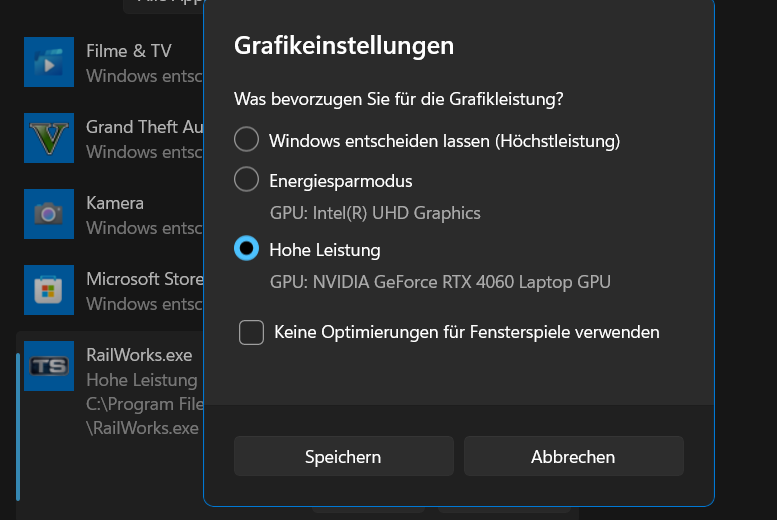This screenshot has height=520, width=777.
Task: Select the Hohe Leistung radio button
Action: point(246,249)
